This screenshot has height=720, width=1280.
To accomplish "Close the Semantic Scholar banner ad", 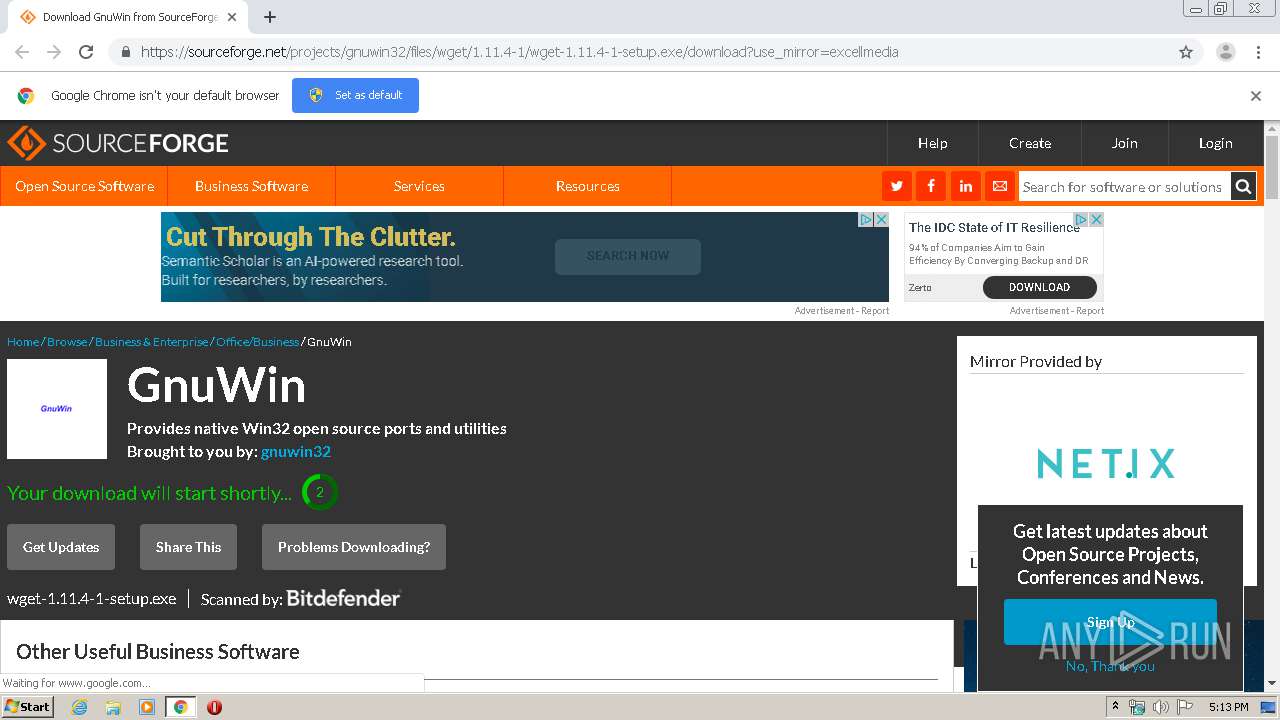I will pos(882,220).
